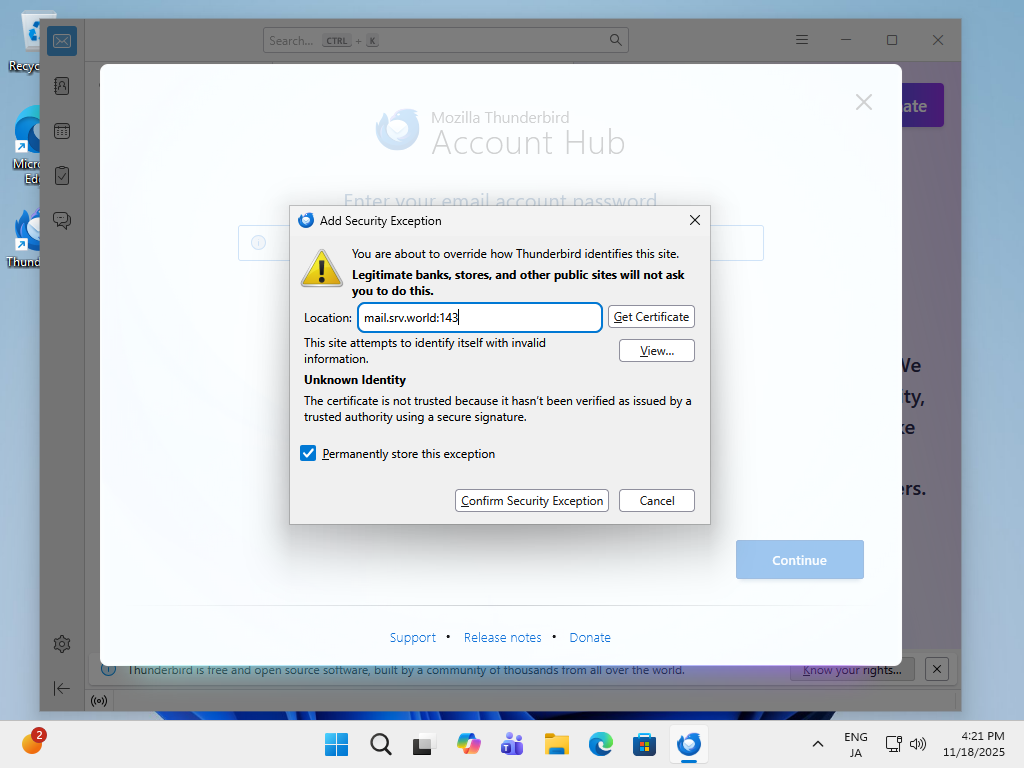Open File Explorer from the taskbar
1024x768 pixels.
(556, 744)
